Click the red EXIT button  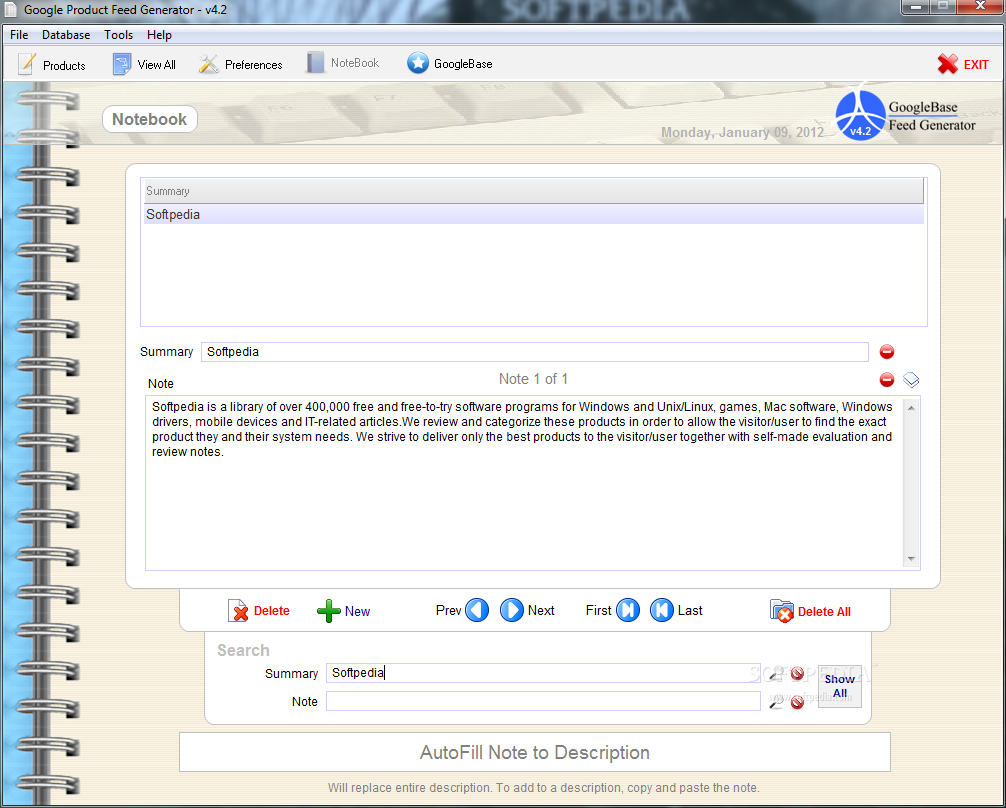coord(963,64)
